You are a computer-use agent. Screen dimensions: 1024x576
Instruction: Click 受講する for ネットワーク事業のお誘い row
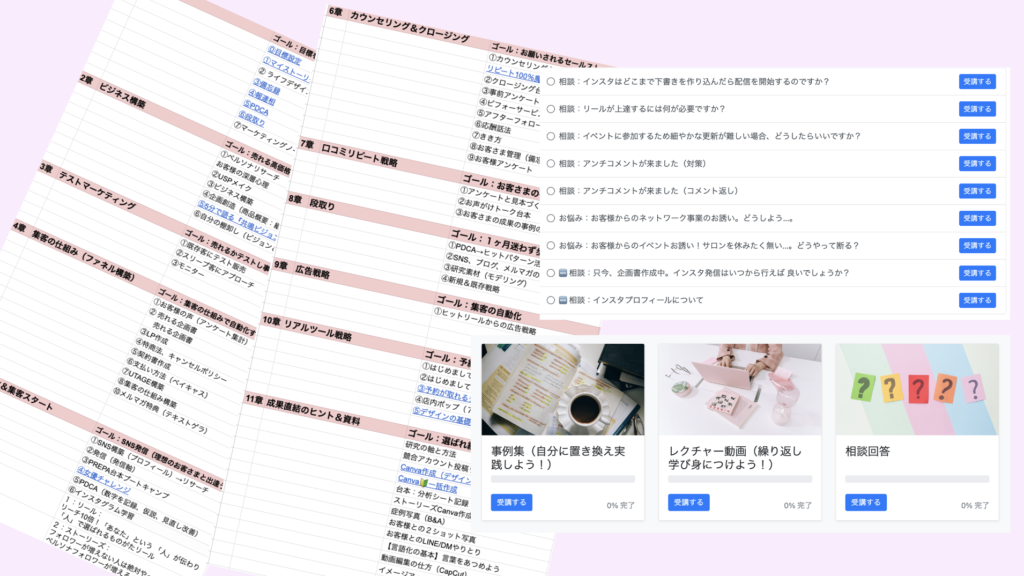tap(977, 218)
